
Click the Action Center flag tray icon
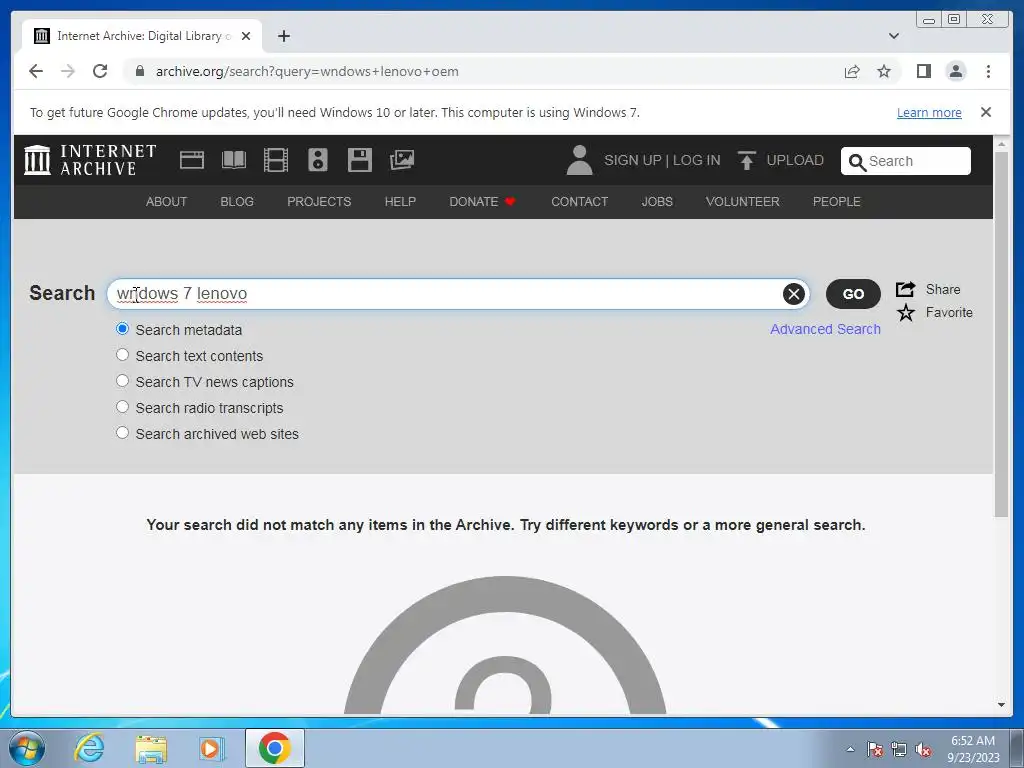[x=874, y=750]
